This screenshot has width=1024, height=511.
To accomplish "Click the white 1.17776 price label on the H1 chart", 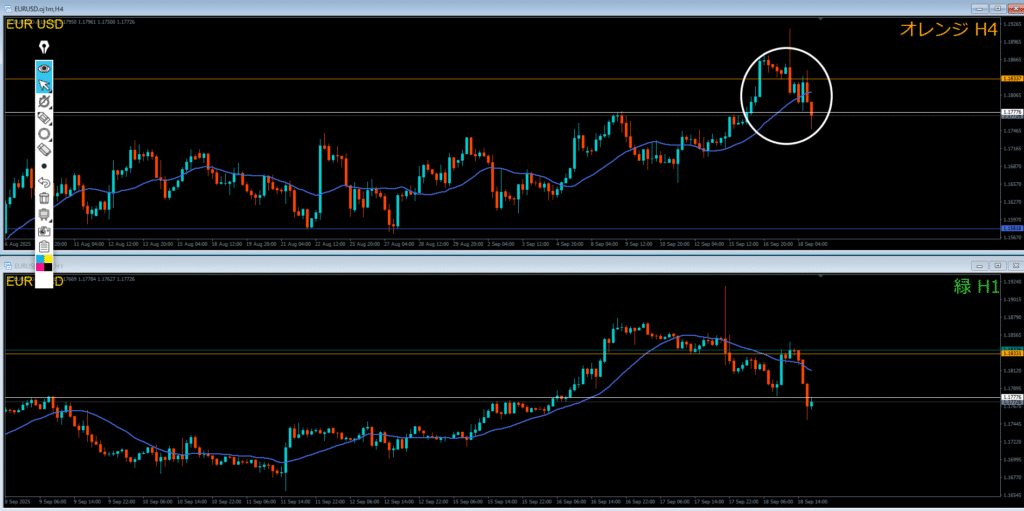I will tap(1011, 397).
